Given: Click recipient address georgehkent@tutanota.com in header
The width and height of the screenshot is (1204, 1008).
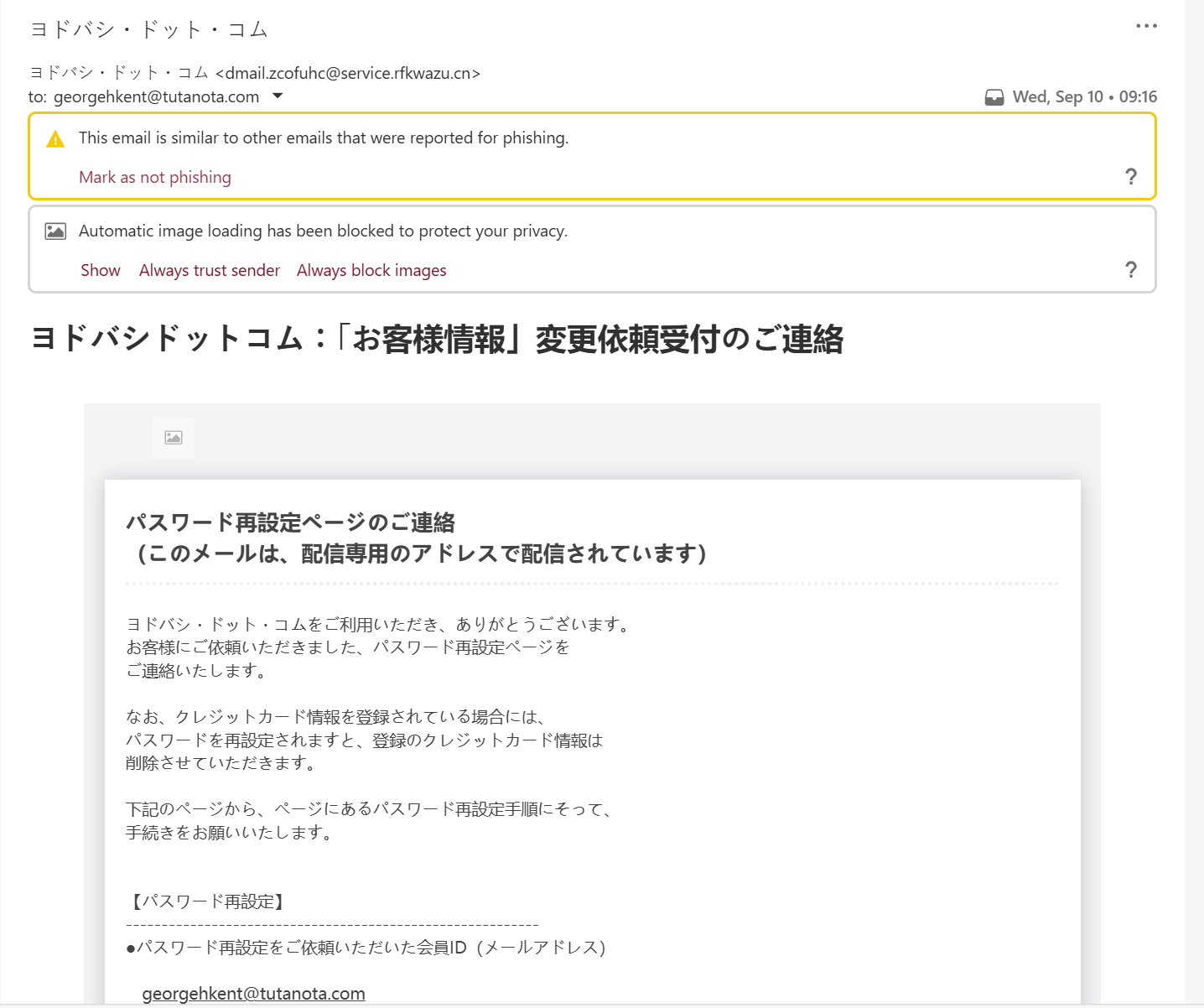Looking at the screenshot, I should 156,96.
